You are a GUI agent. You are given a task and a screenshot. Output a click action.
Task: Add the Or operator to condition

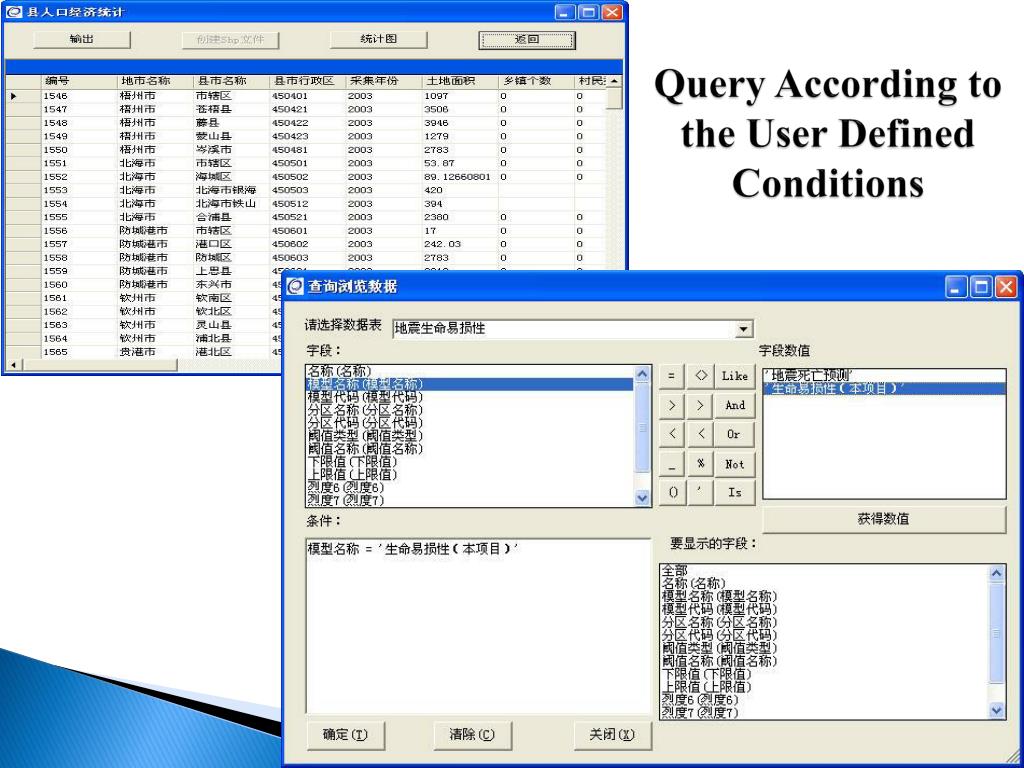click(x=735, y=434)
